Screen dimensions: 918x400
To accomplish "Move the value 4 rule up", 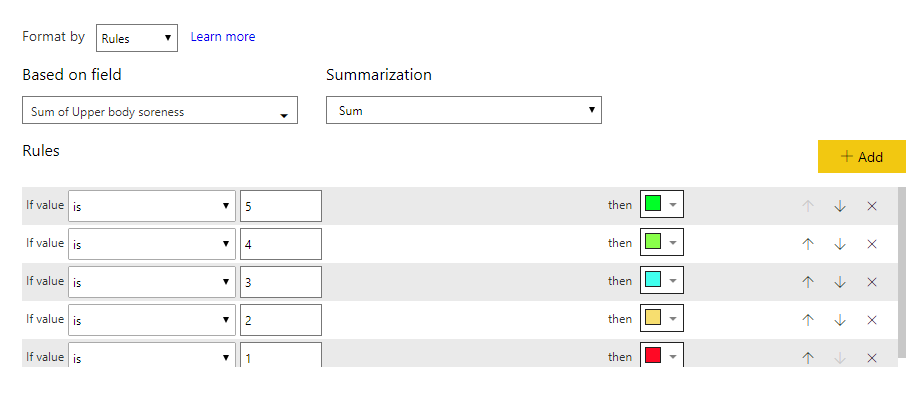I will [808, 244].
